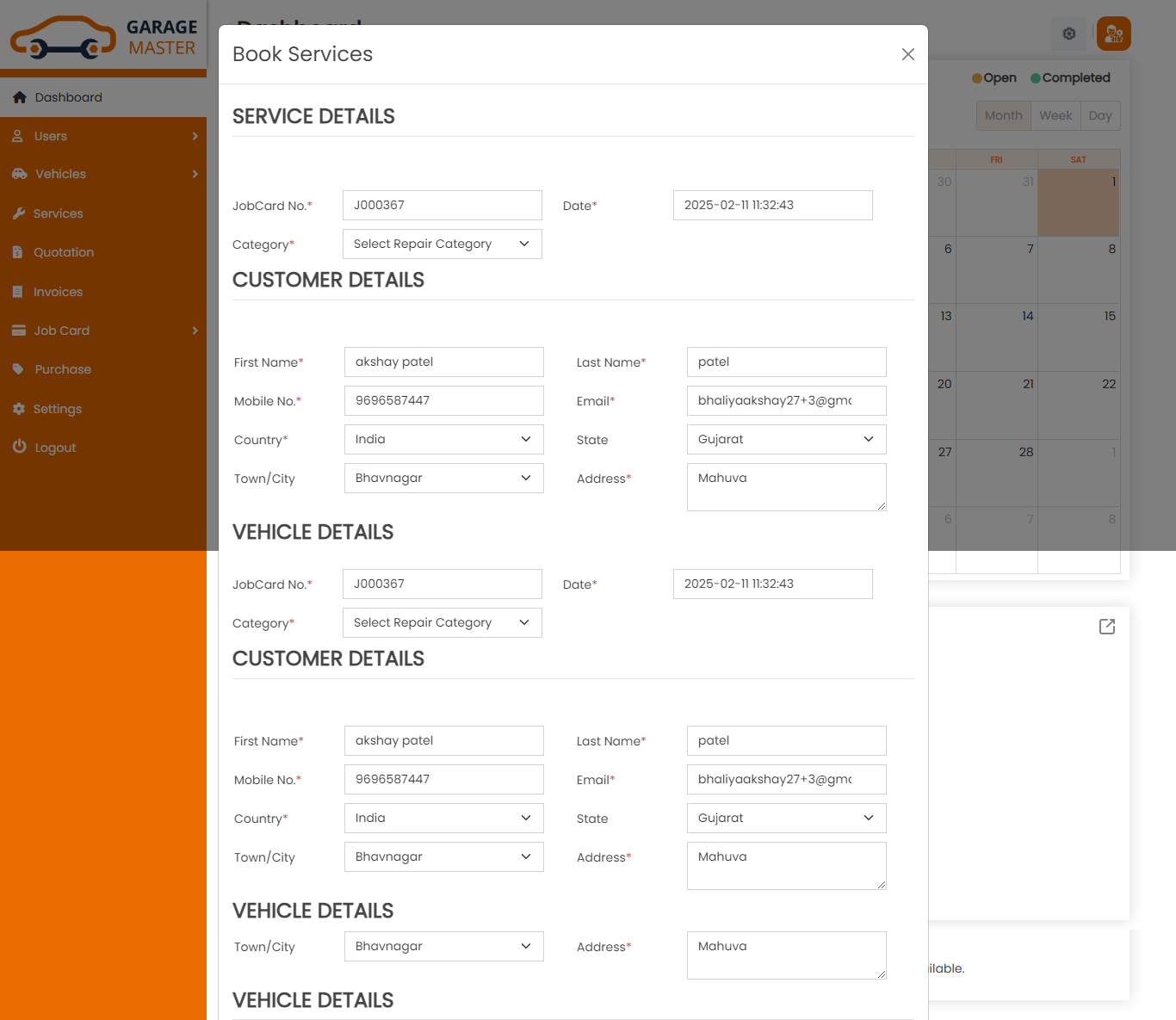This screenshot has width=1176, height=1020.
Task: Click the Garage Master logo
Action: coord(103,38)
